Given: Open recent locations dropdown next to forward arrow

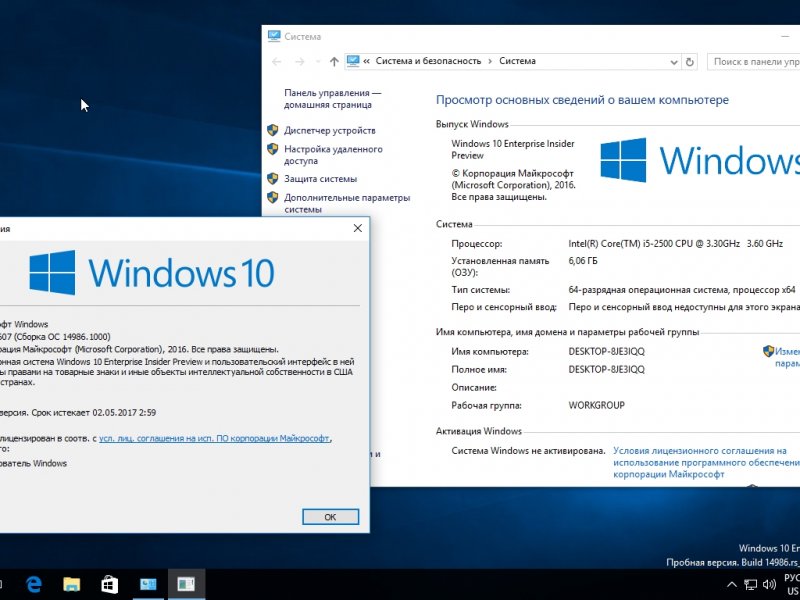Looking at the screenshot, I should pos(317,62).
